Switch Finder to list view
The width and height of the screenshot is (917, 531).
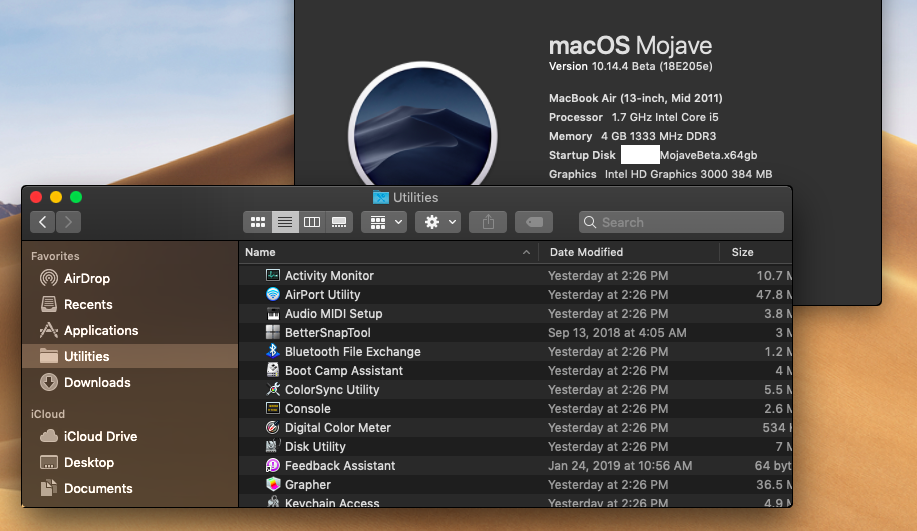(x=285, y=222)
